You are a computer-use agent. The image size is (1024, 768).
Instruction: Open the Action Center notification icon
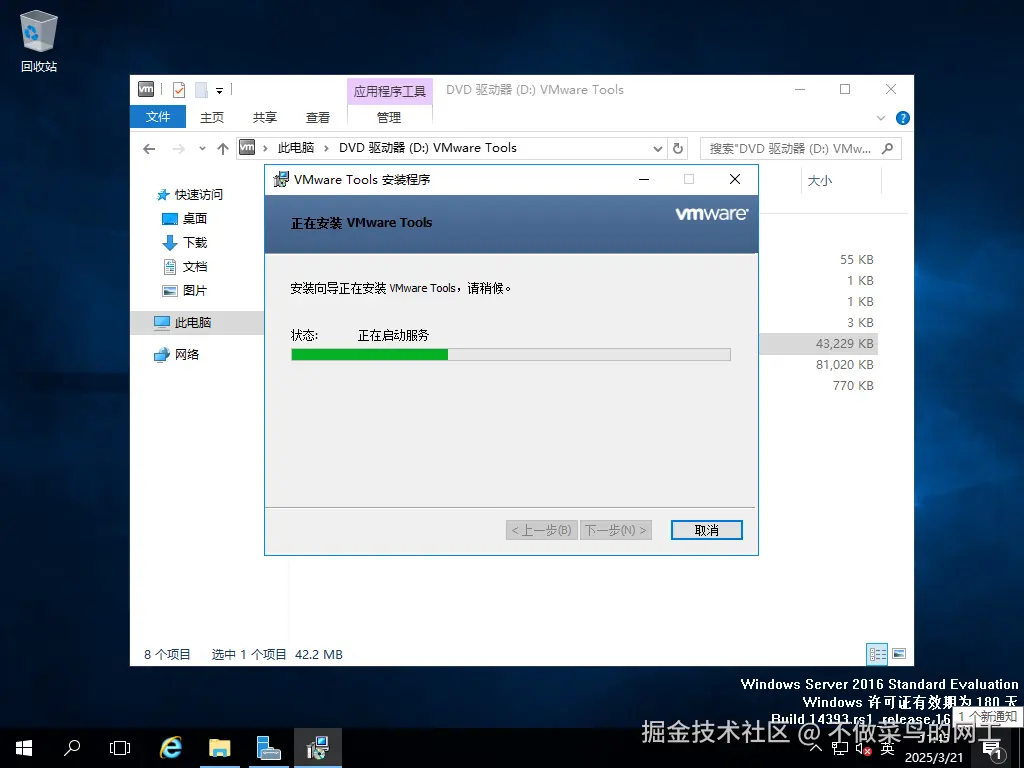993,748
